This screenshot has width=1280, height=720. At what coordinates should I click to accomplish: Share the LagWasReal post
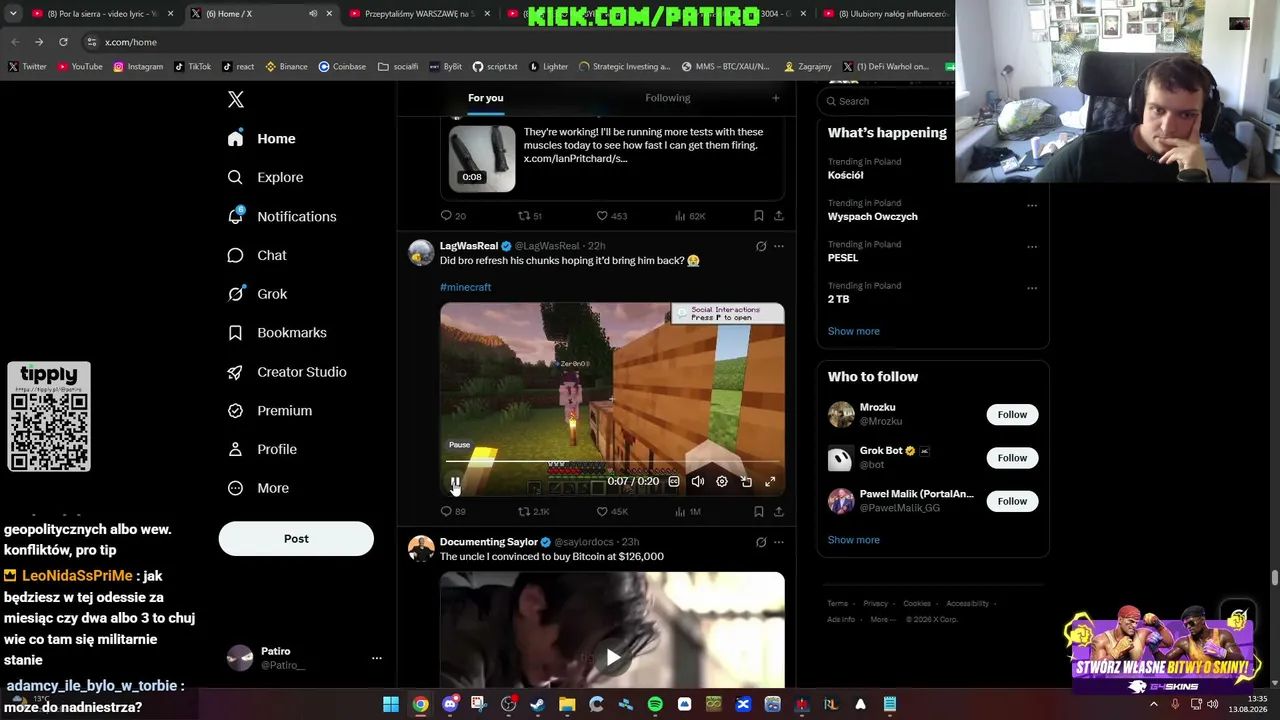[779, 511]
